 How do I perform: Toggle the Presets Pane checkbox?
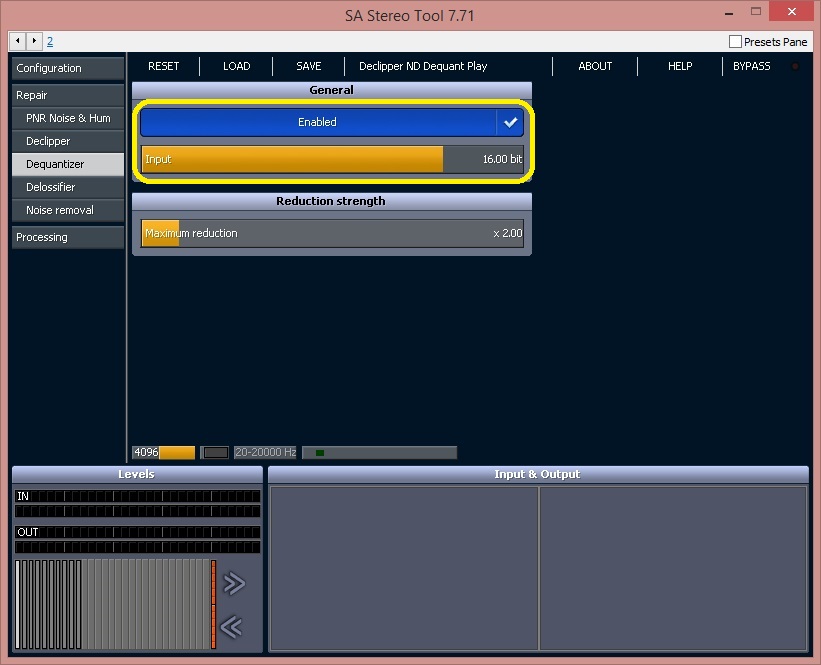click(x=735, y=41)
